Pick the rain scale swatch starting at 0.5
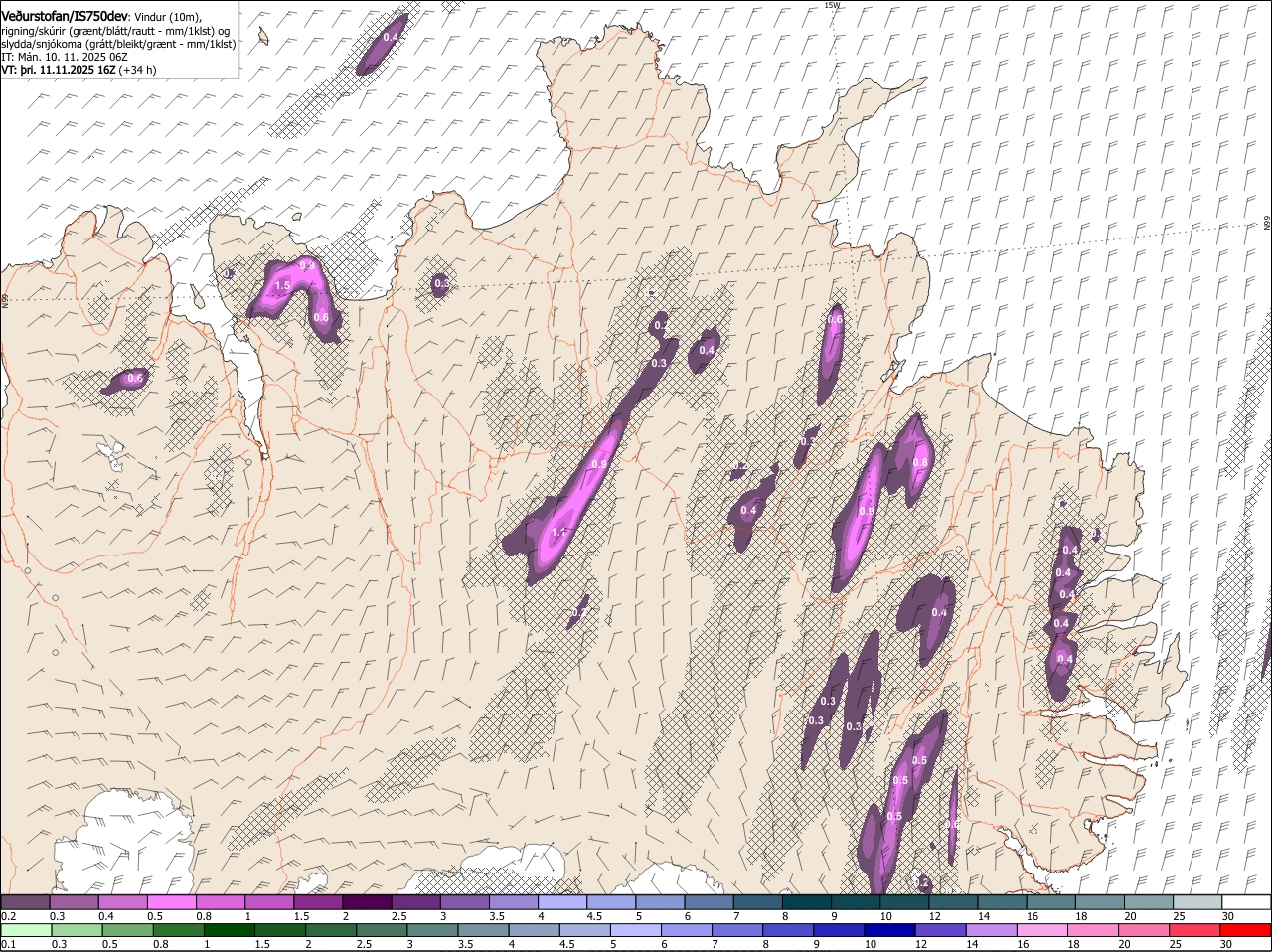Image resolution: width=1272 pixels, height=952 pixels. click(x=127, y=930)
